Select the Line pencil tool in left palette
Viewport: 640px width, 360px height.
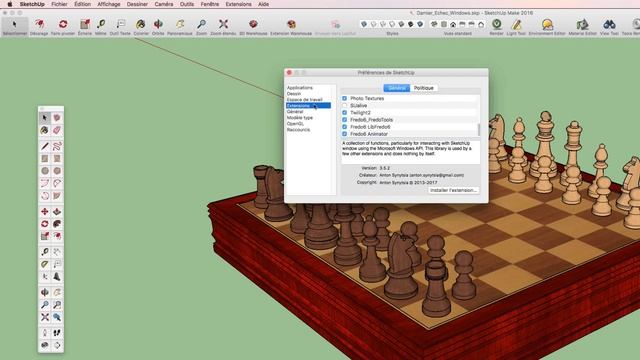pos(45,146)
